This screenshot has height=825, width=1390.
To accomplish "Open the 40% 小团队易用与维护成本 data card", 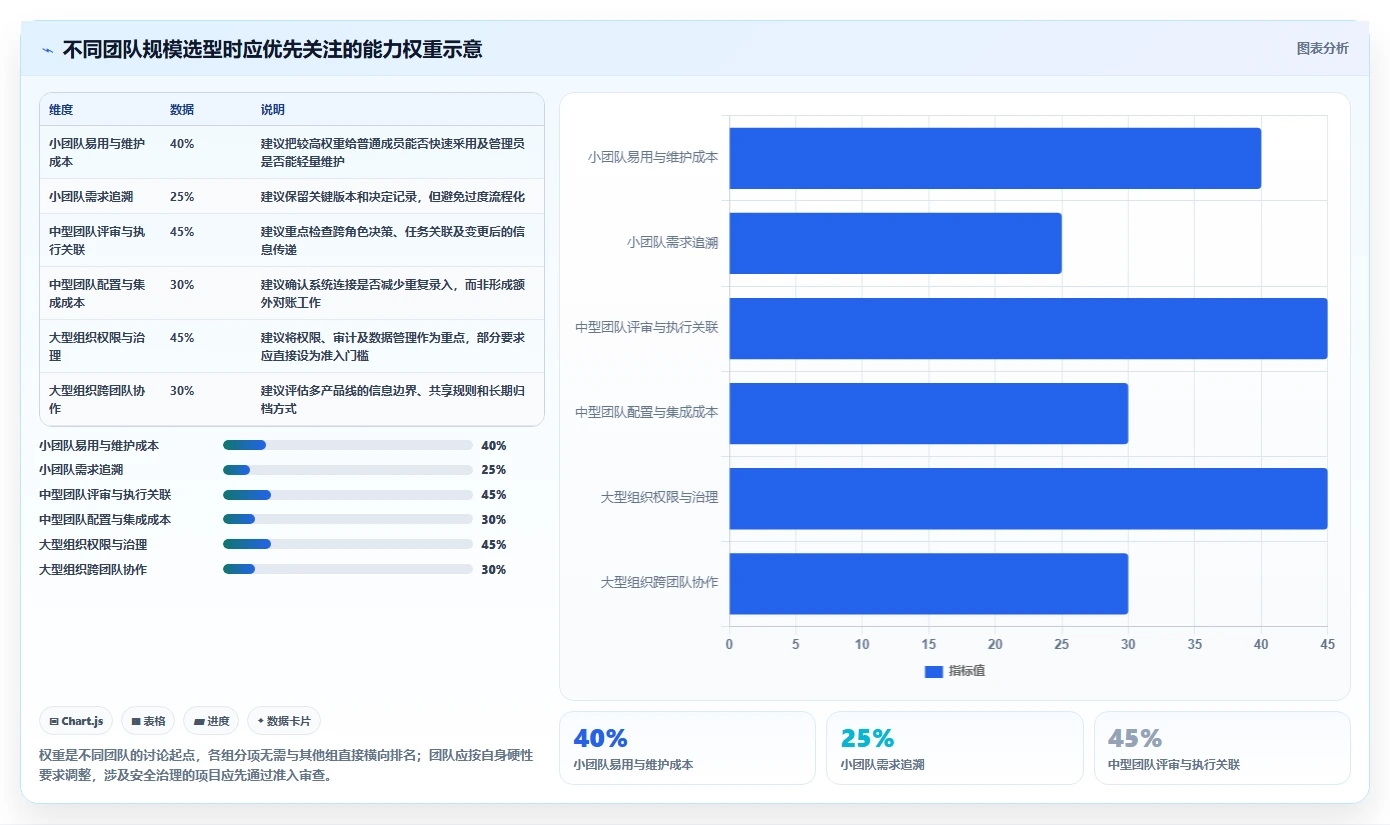I will 687,748.
